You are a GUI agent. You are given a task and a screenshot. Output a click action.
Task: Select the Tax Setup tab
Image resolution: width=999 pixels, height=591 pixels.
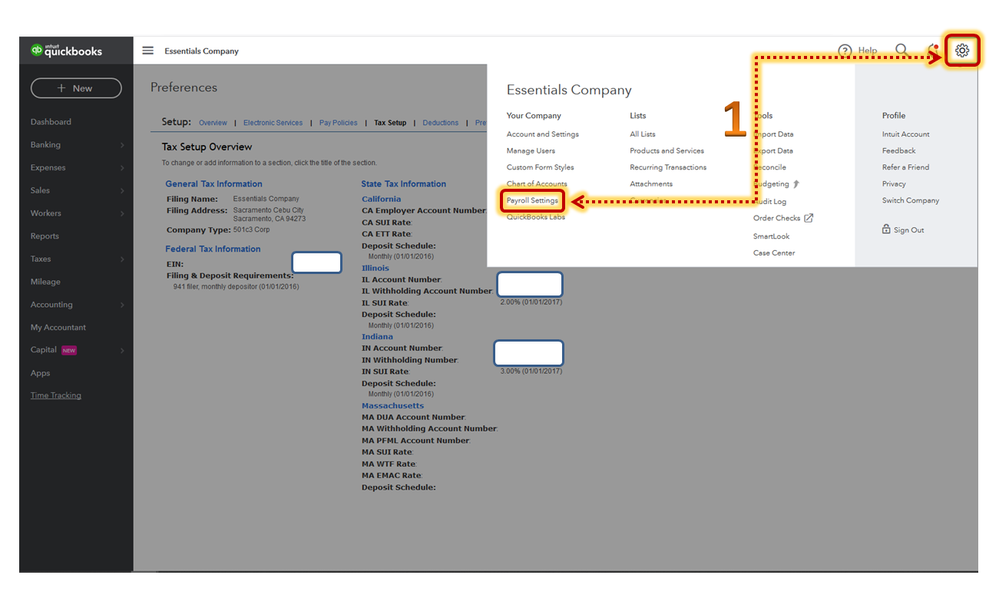[390, 123]
